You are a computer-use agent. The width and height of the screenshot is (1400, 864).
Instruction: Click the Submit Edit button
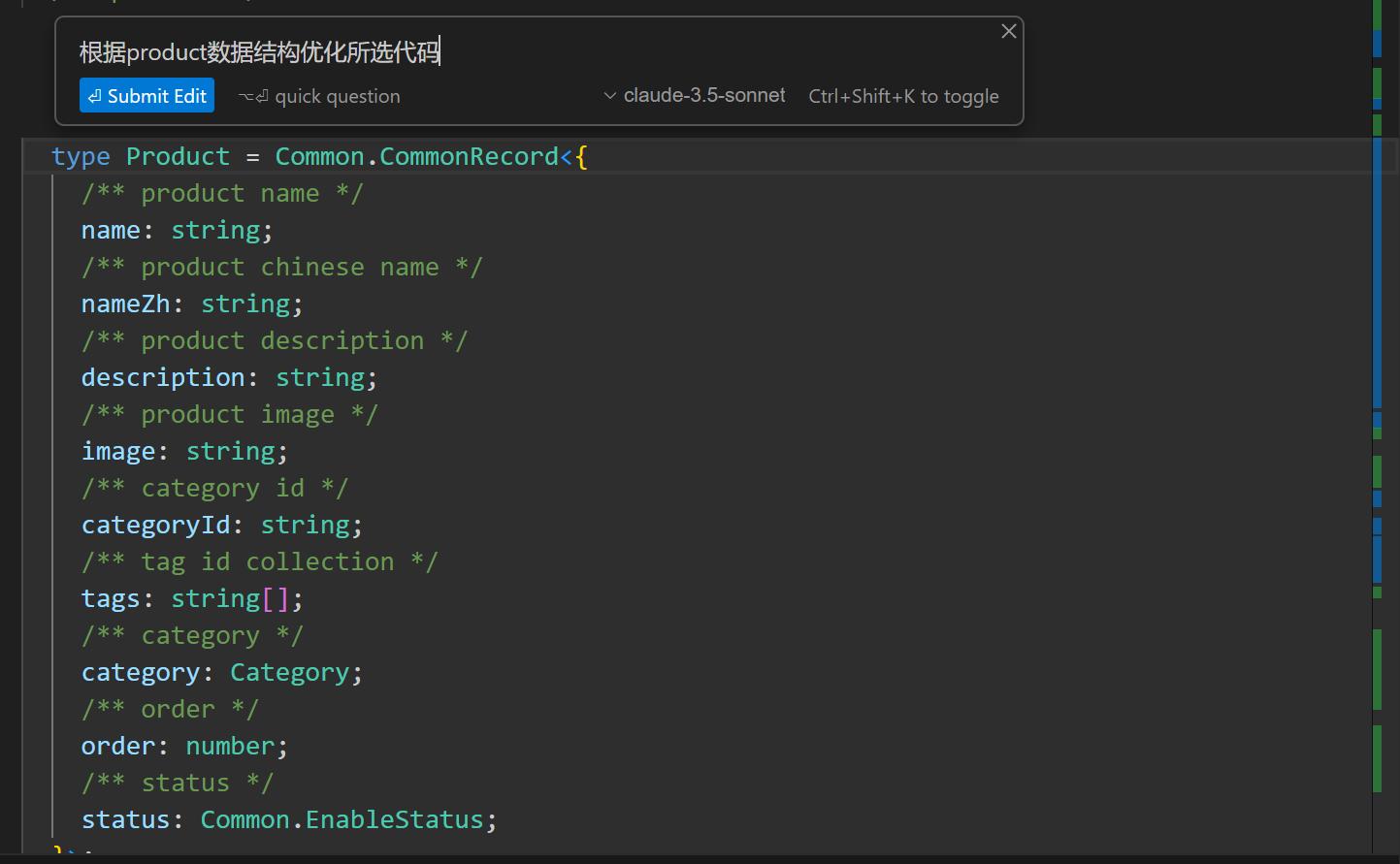(147, 96)
